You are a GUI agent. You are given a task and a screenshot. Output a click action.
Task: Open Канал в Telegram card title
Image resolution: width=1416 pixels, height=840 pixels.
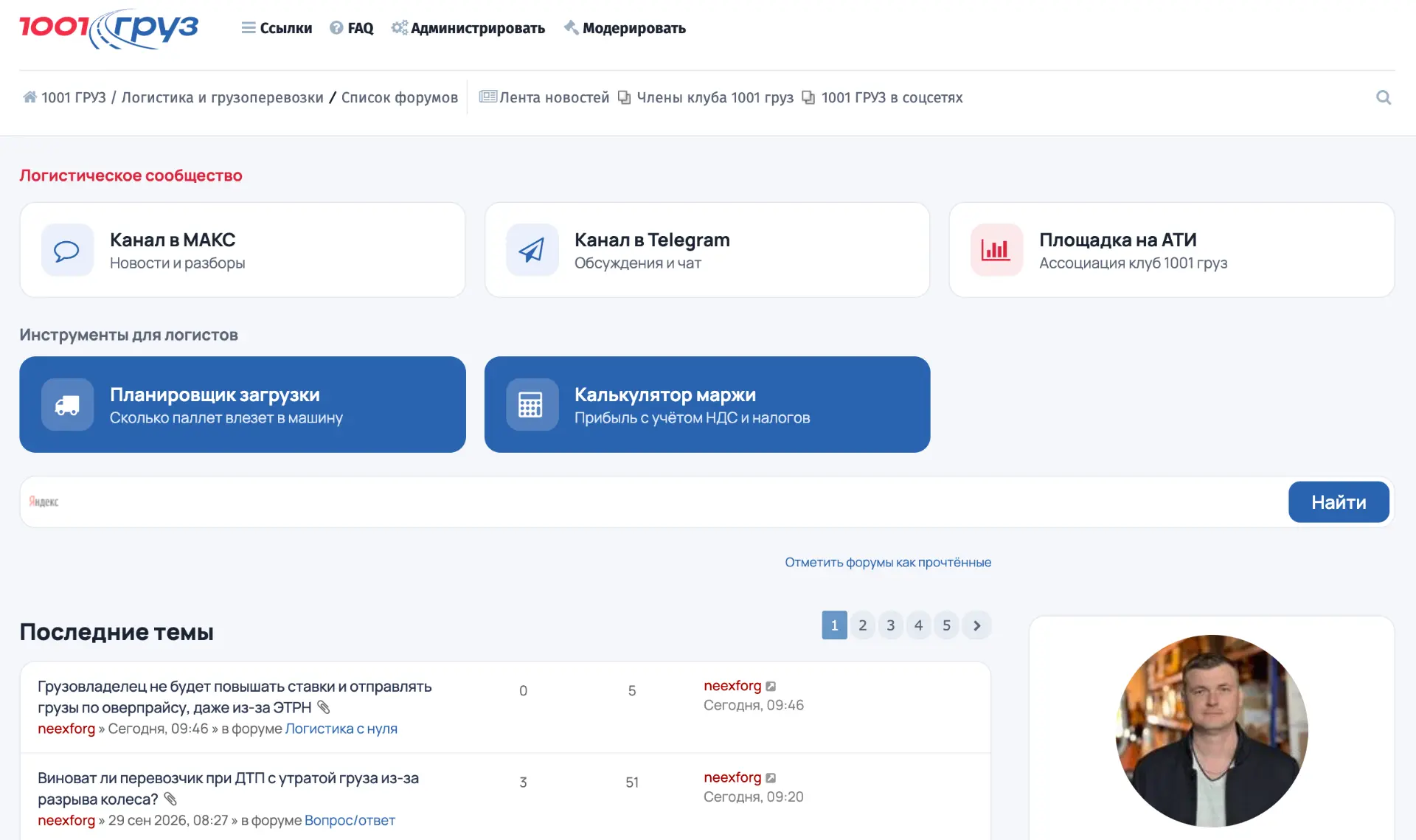pyautogui.click(x=652, y=240)
